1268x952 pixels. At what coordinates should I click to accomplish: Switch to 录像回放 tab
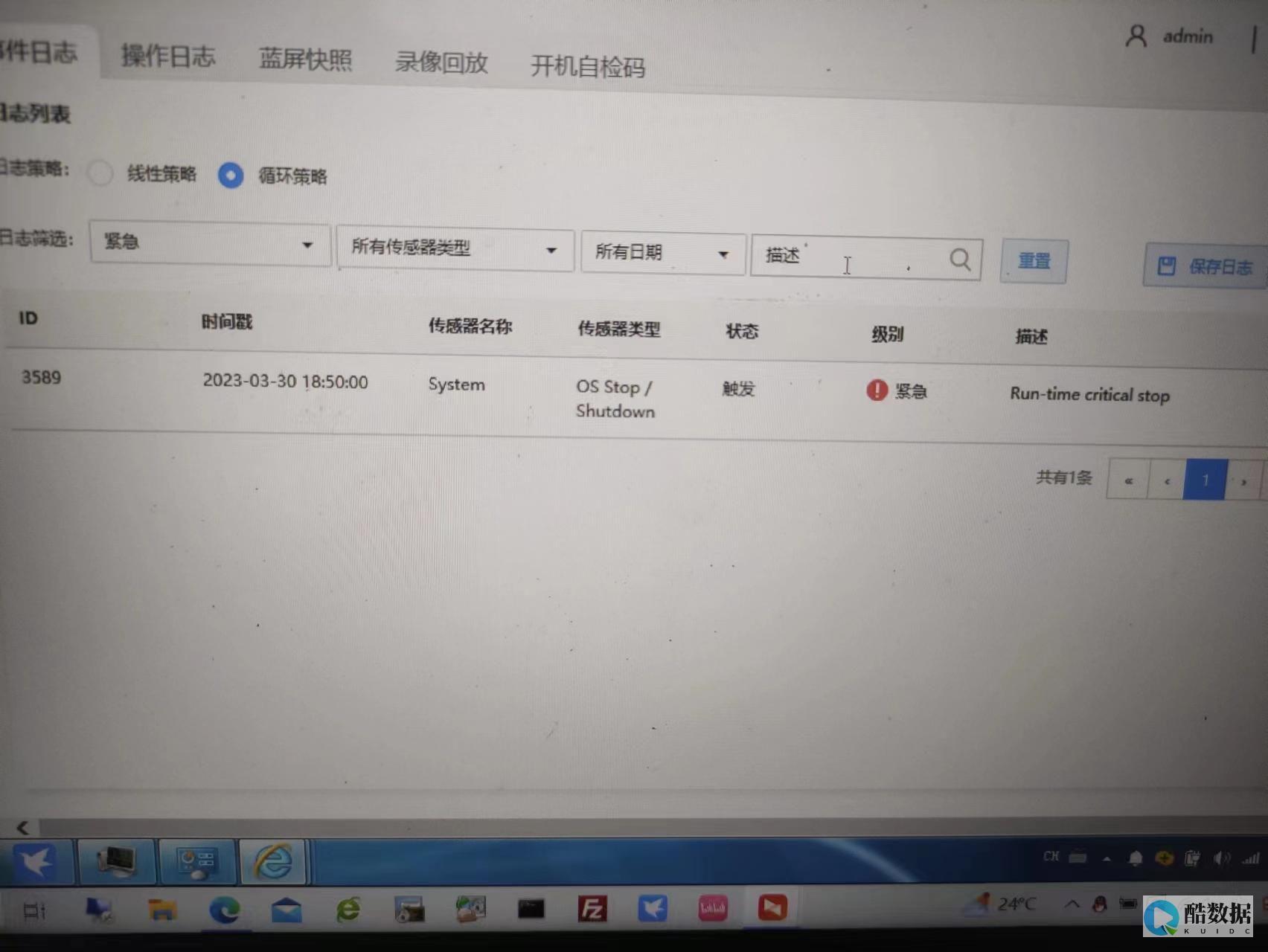[441, 62]
